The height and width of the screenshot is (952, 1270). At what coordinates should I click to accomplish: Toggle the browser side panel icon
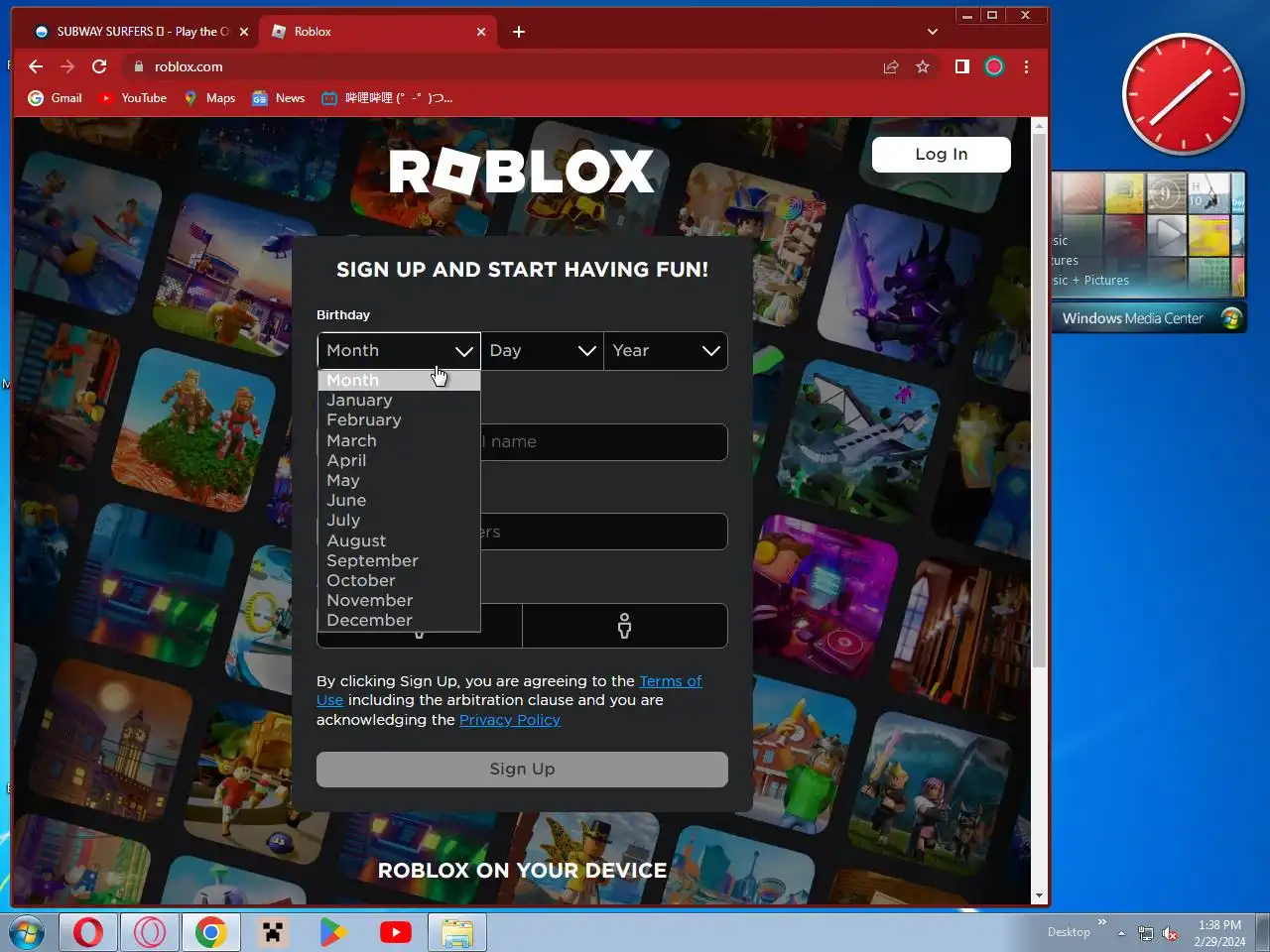tap(961, 66)
